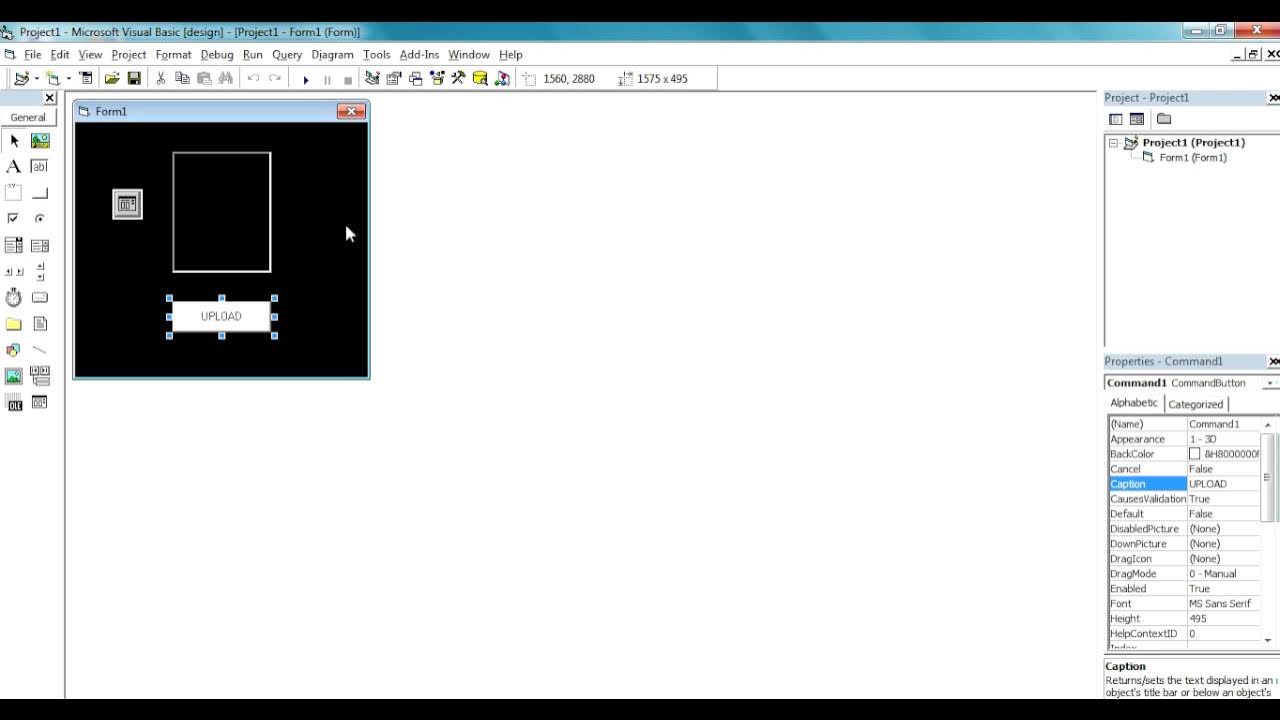
Task: Select the Shape tool in the toolbox
Action: (14, 350)
